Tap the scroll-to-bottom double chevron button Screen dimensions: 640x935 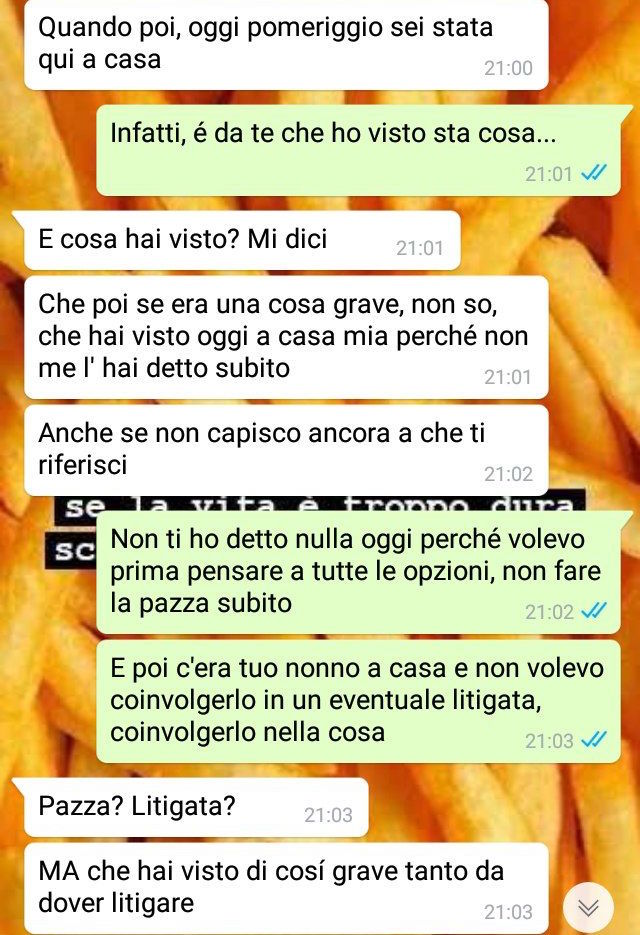588,907
